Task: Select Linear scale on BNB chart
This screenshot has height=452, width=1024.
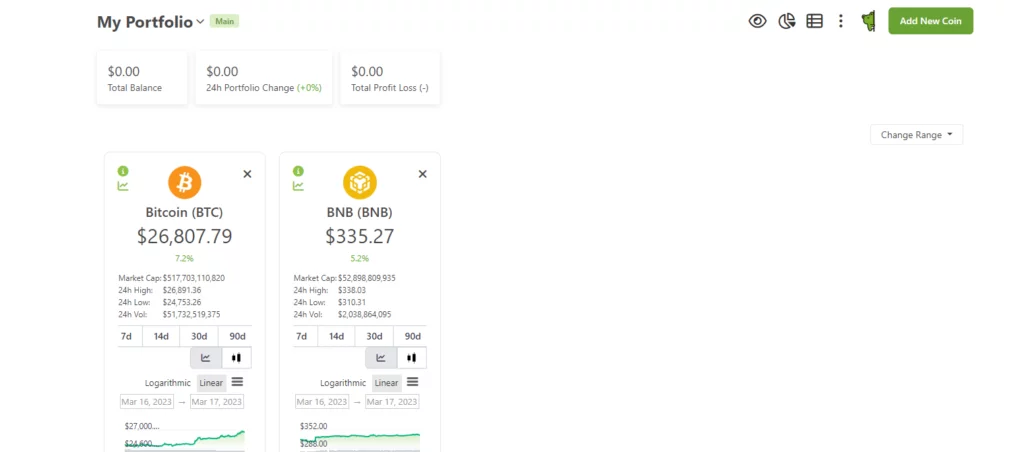Action: click(387, 383)
